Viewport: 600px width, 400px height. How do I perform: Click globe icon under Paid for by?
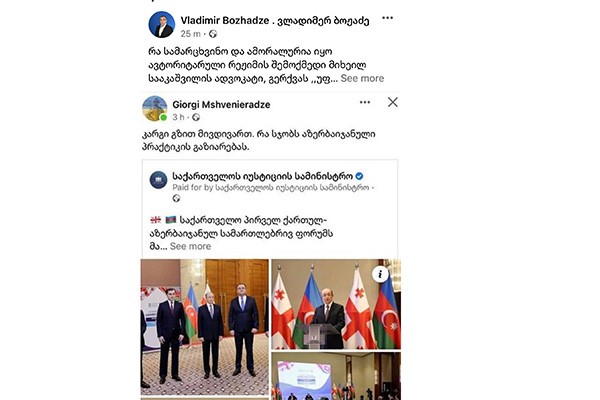click(176, 198)
